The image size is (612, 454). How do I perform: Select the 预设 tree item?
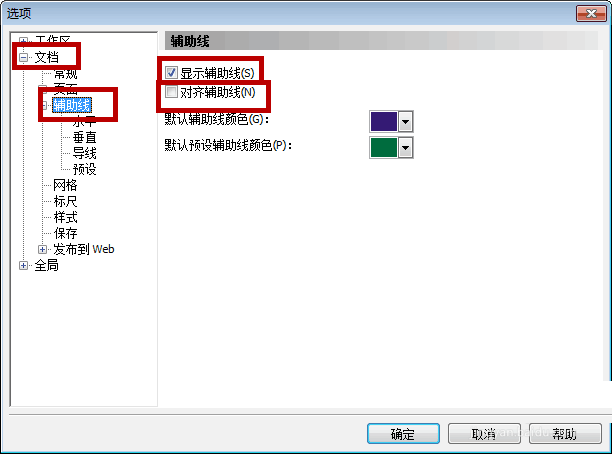[x=84, y=169]
